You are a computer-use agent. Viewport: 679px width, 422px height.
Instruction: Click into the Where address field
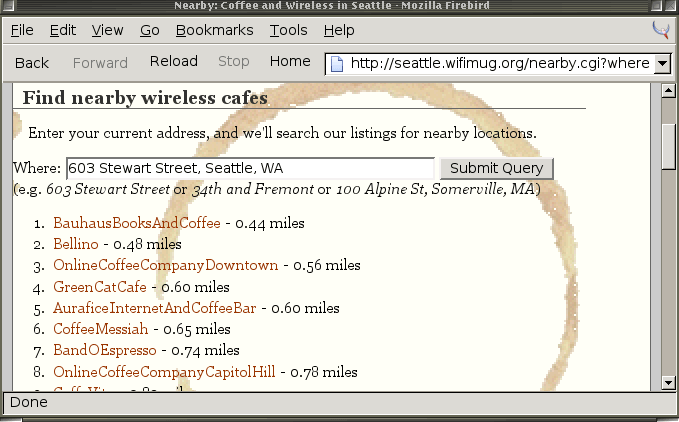pos(249,168)
